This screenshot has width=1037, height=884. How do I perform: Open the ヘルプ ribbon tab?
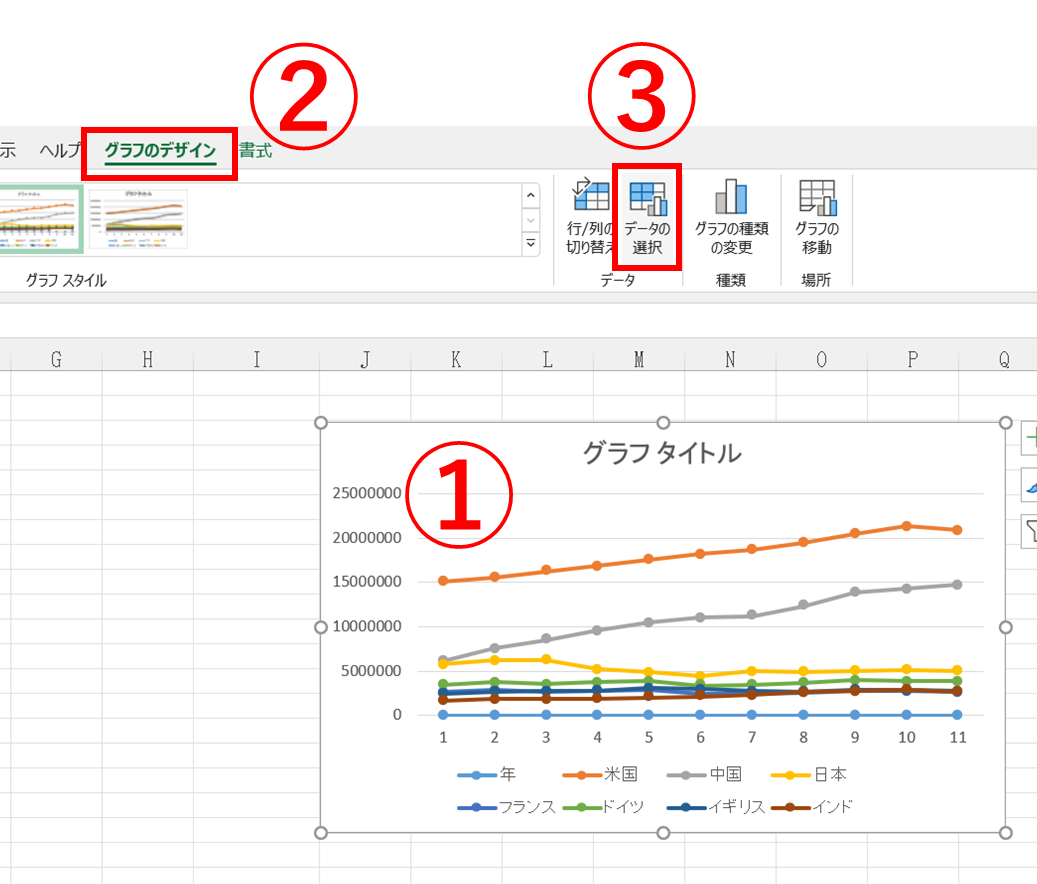(x=61, y=150)
